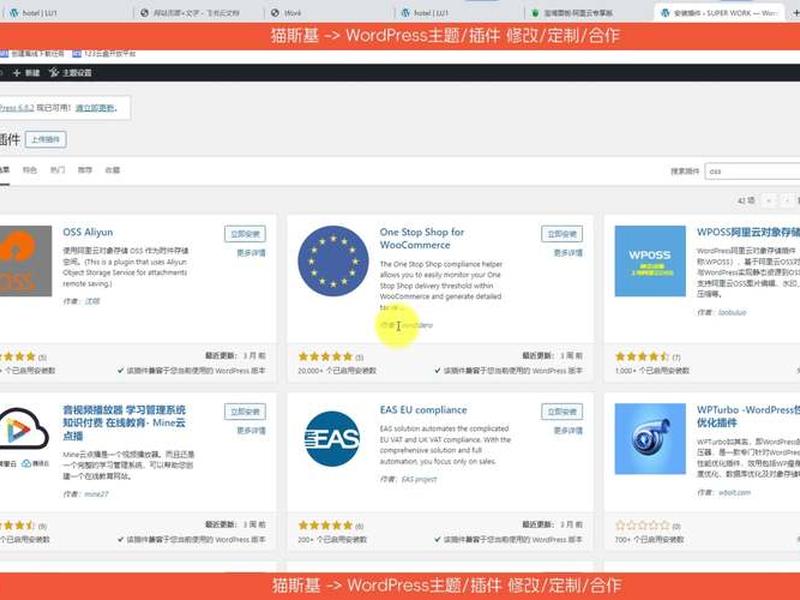Switch to the Work browser tab
The image size is (800, 600).
pos(292,13)
